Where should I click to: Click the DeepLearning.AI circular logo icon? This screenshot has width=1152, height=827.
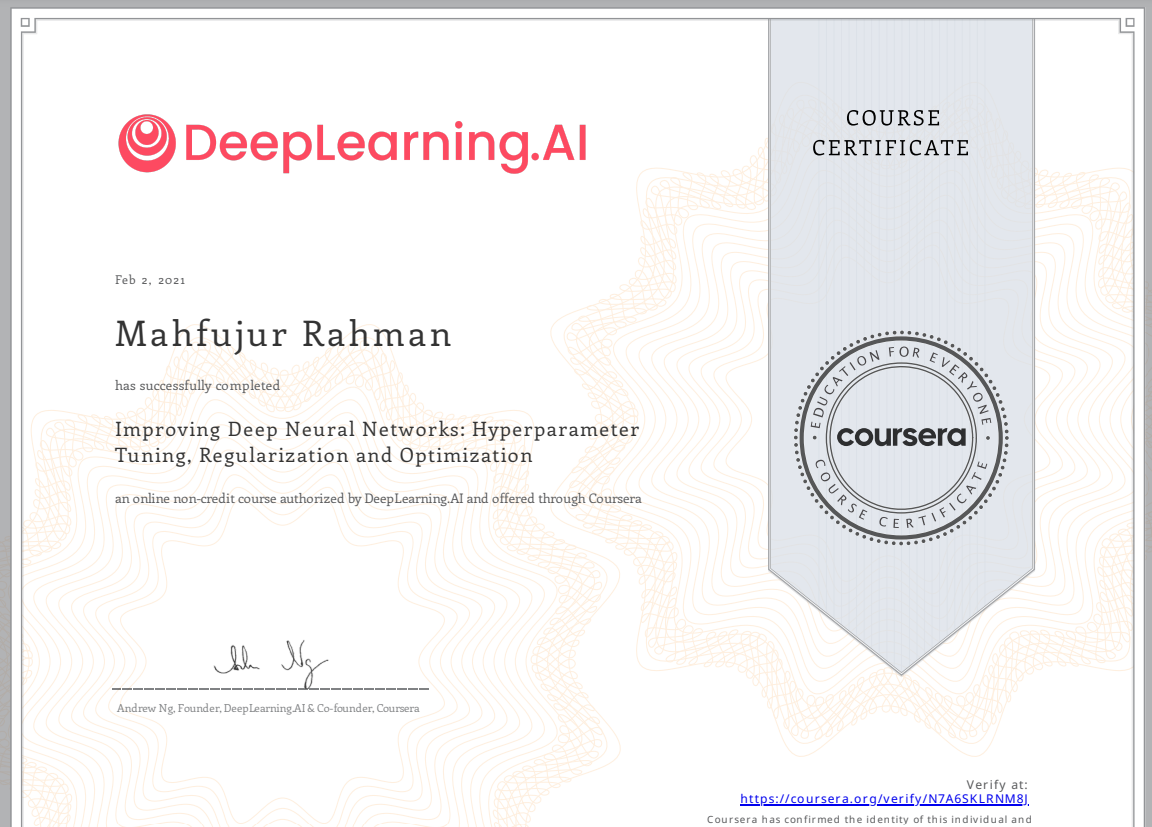[x=147, y=143]
